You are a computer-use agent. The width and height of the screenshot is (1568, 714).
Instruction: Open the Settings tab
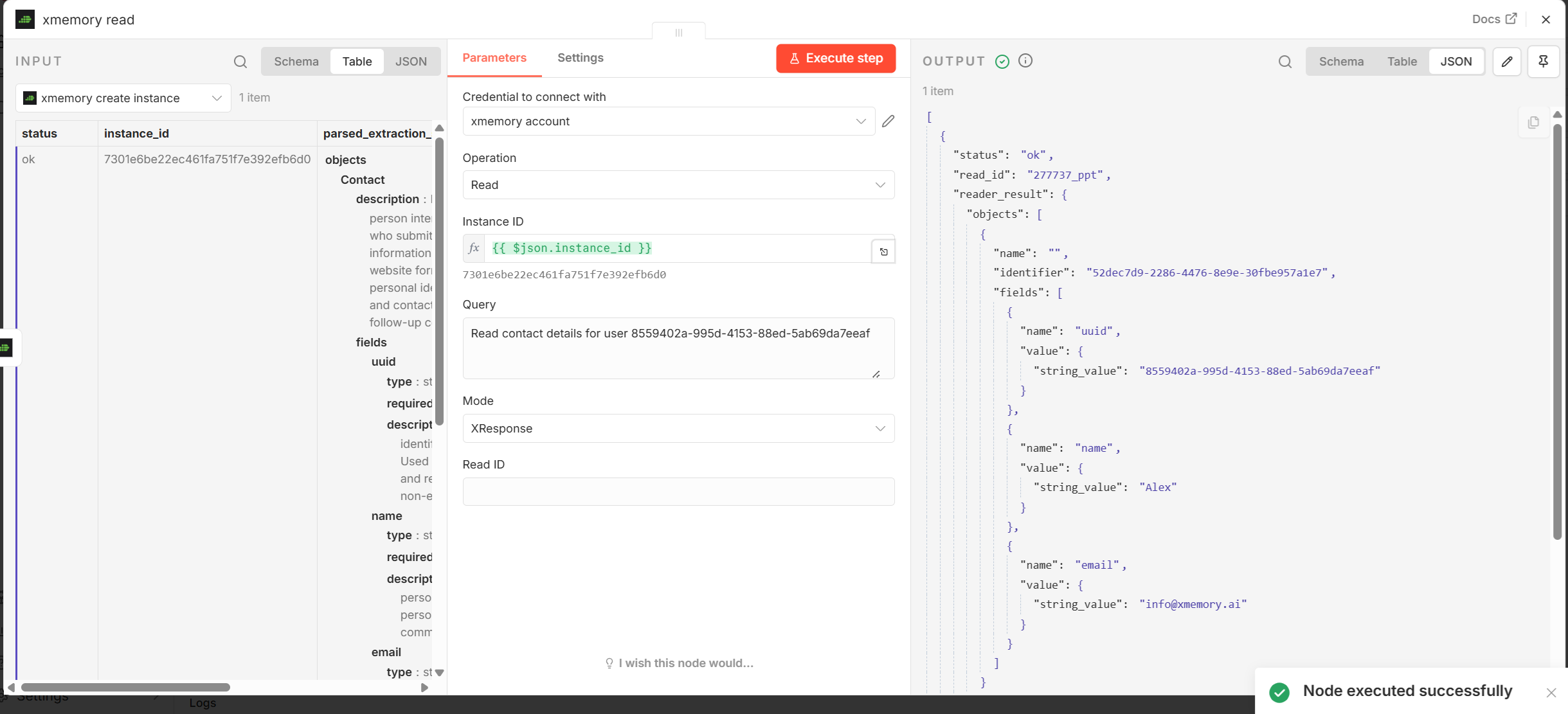coord(580,58)
